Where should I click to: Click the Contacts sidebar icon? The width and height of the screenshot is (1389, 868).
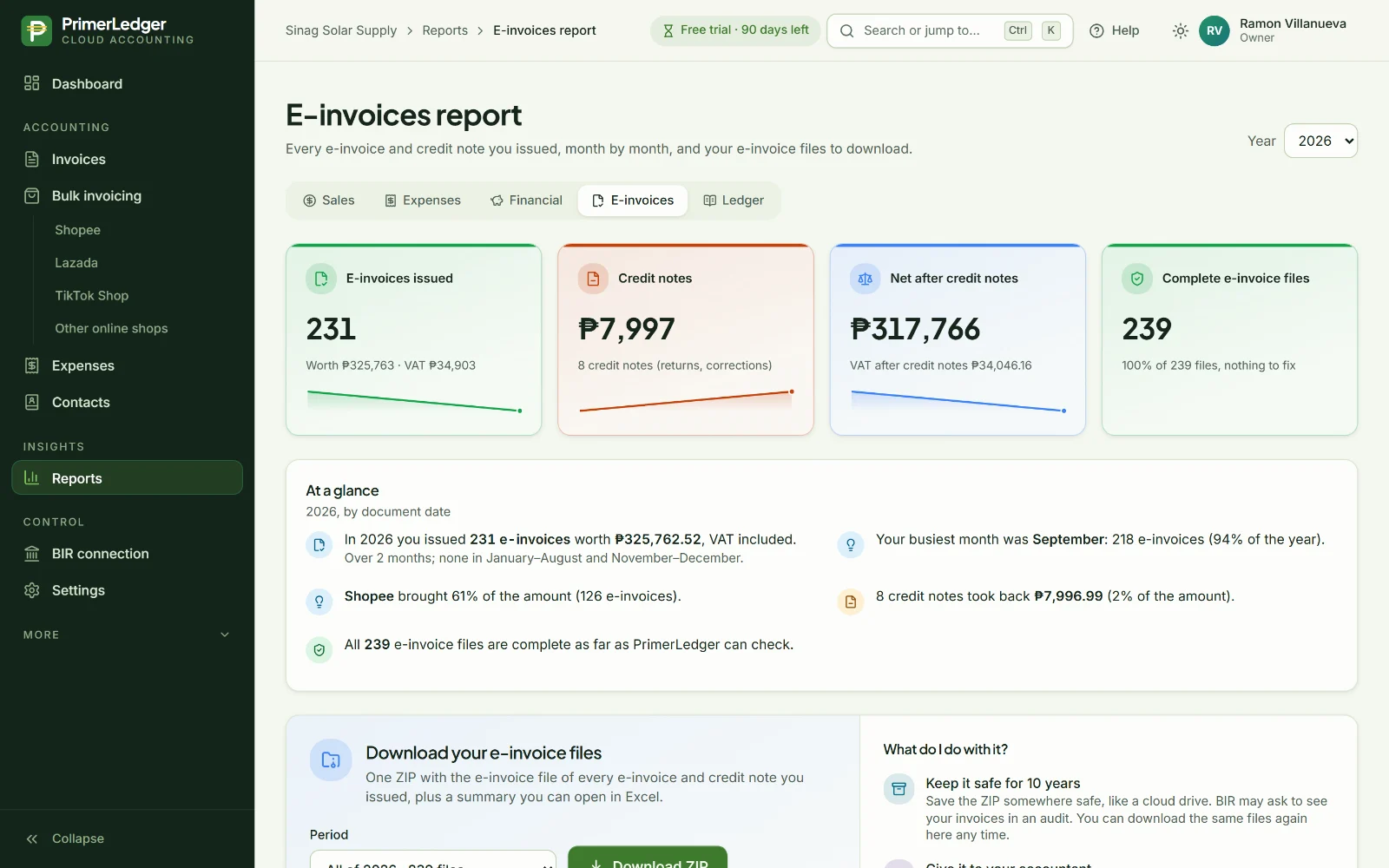32,402
